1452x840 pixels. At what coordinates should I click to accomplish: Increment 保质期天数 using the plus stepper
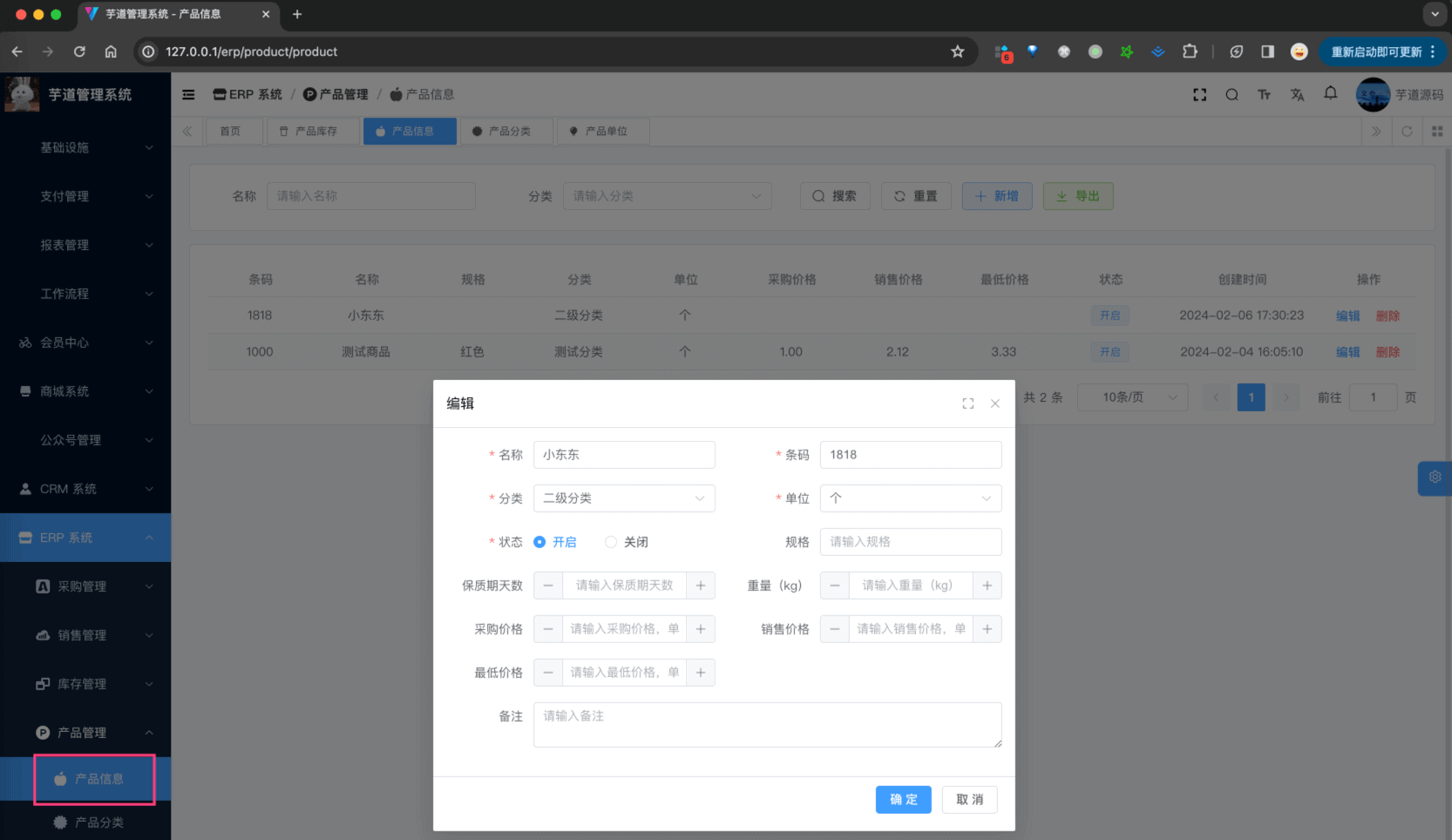[701, 585]
